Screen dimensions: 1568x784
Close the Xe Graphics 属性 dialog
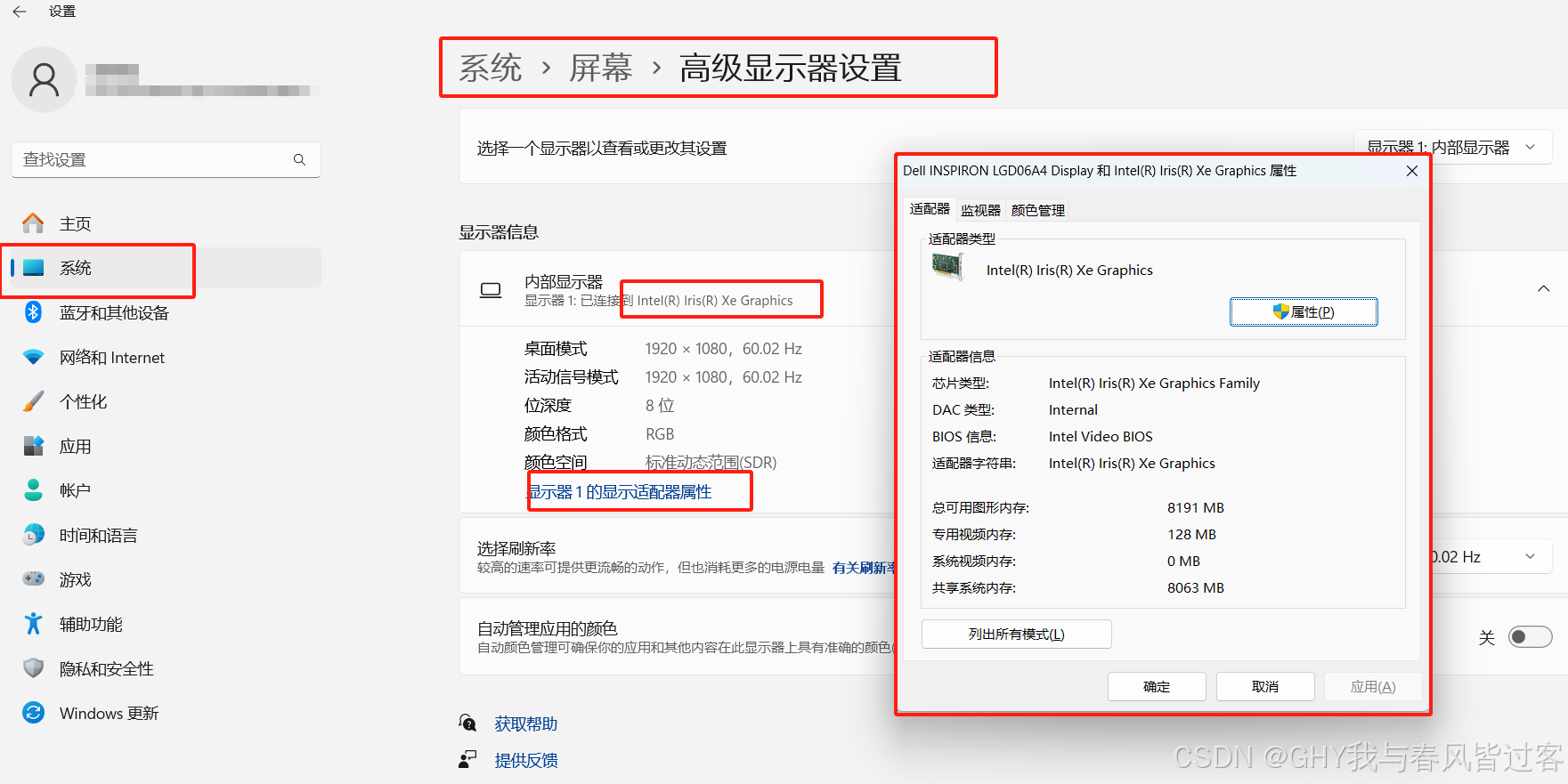coord(1411,171)
